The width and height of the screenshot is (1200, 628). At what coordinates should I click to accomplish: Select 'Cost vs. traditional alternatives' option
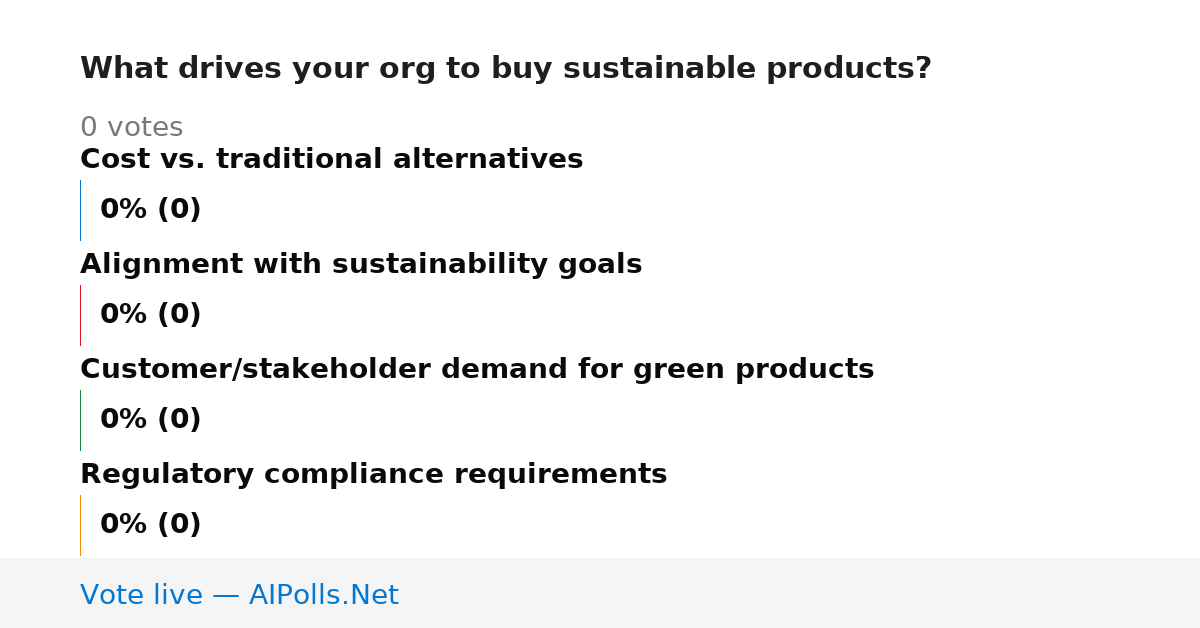coord(331,159)
